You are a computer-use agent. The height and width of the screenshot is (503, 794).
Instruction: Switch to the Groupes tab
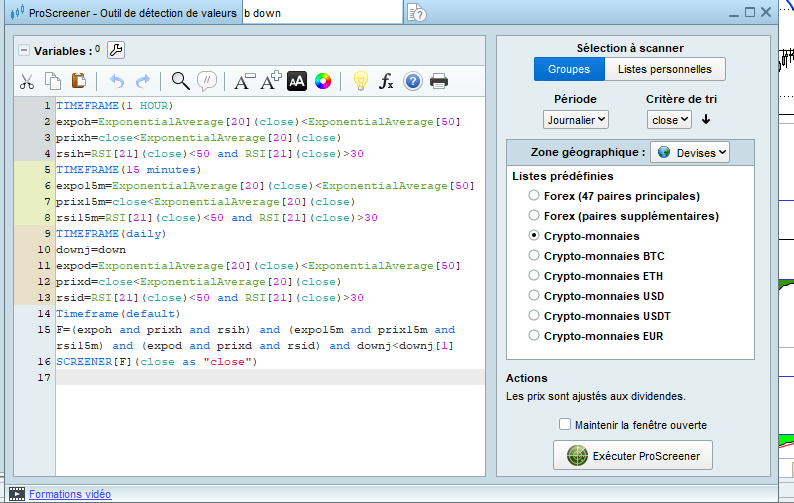click(569, 69)
